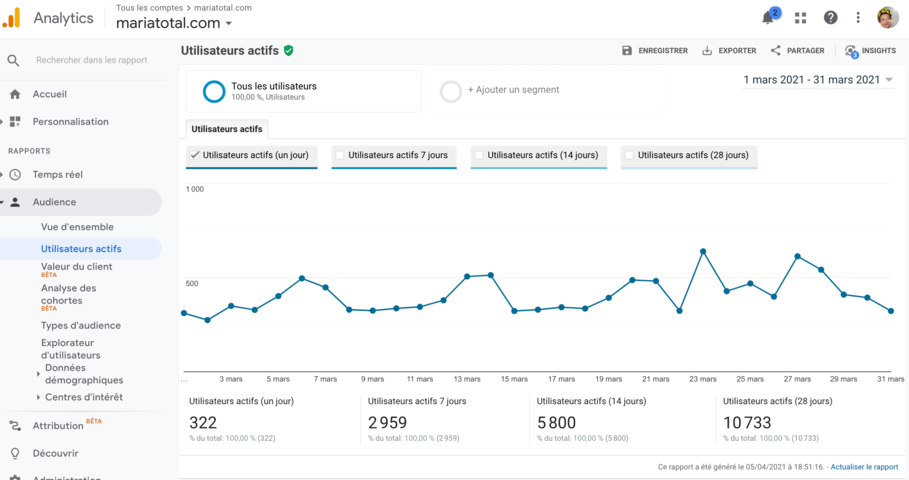Open the user profile avatar
The height and width of the screenshot is (480, 909).
pos(887,18)
